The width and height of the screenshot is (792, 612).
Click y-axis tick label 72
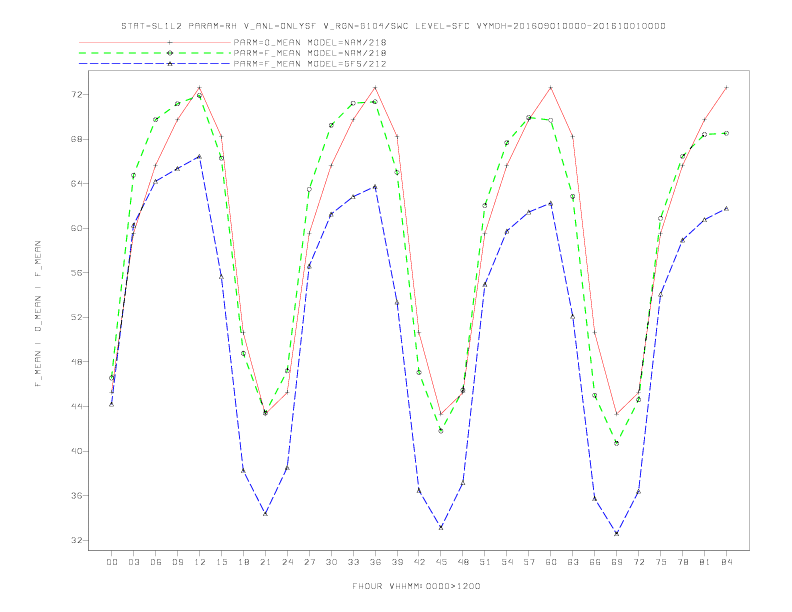tap(78, 95)
